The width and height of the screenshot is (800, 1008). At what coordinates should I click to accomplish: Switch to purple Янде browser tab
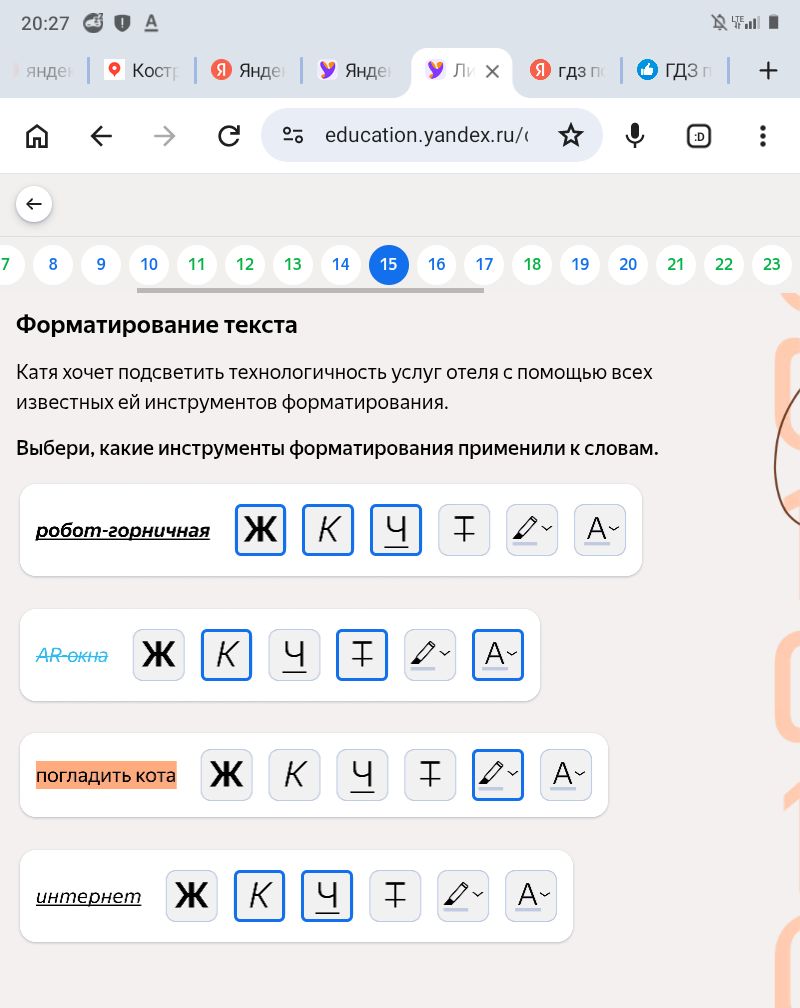[354, 70]
